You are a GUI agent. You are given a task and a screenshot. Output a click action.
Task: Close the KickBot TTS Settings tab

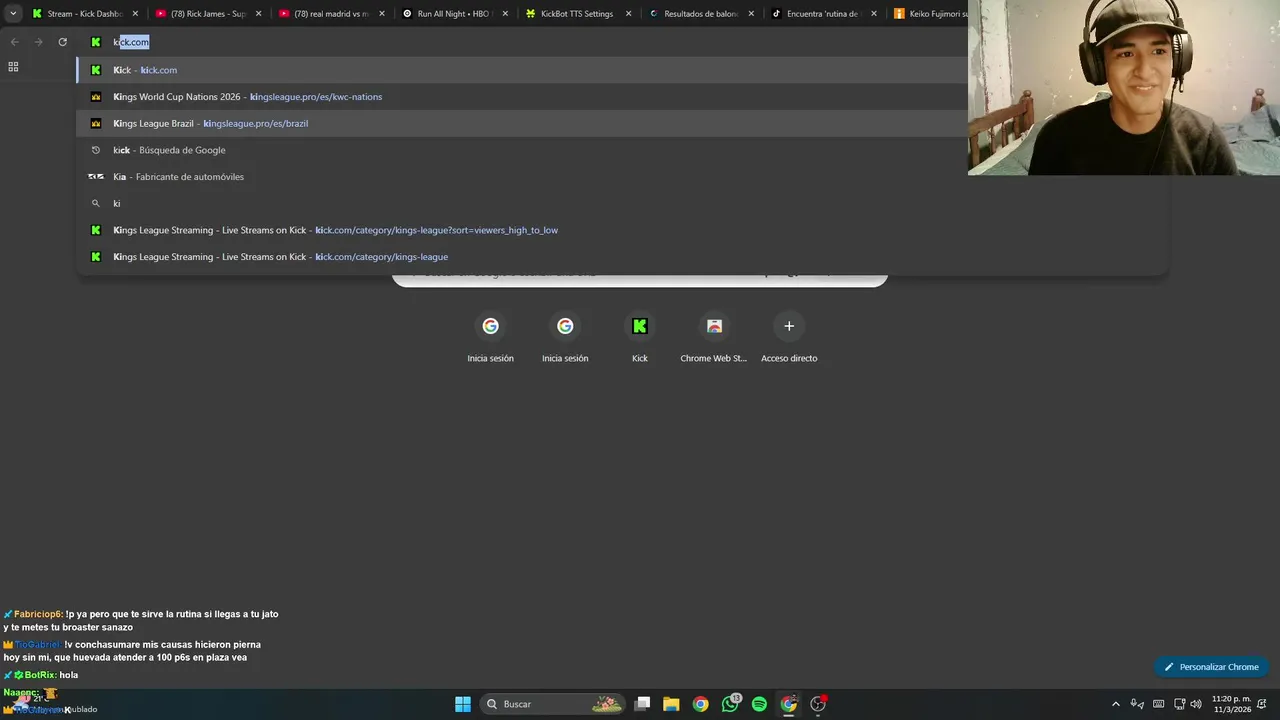(x=628, y=14)
